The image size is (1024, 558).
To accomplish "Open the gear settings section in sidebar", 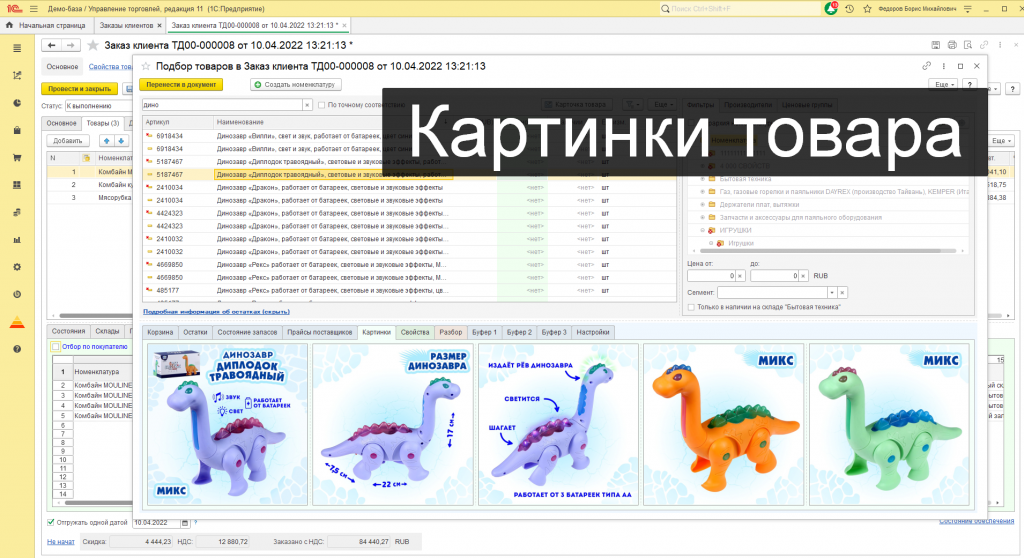I will tap(17, 267).
